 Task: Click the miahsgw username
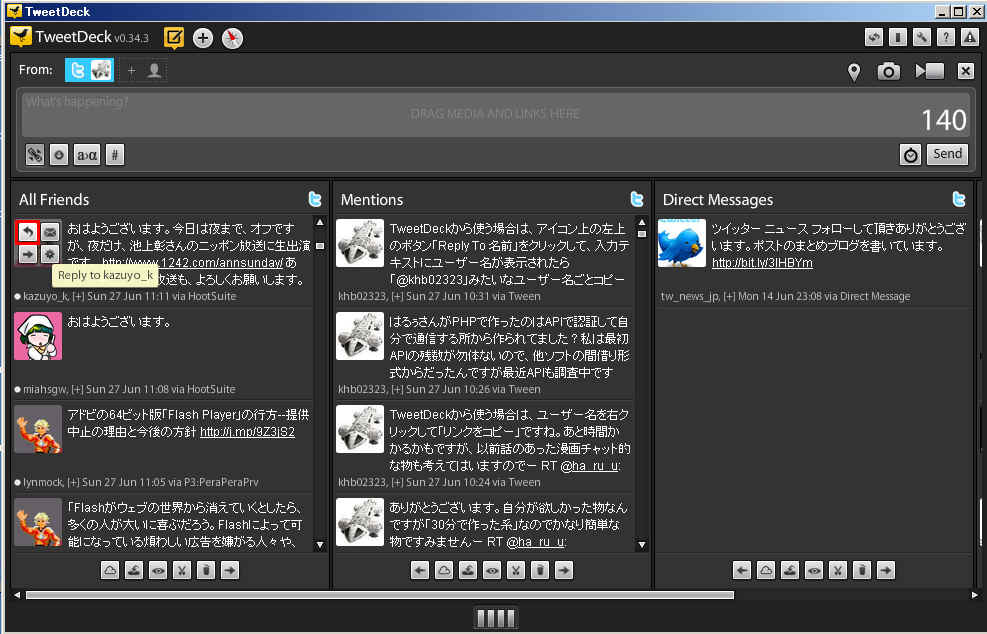(45, 389)
